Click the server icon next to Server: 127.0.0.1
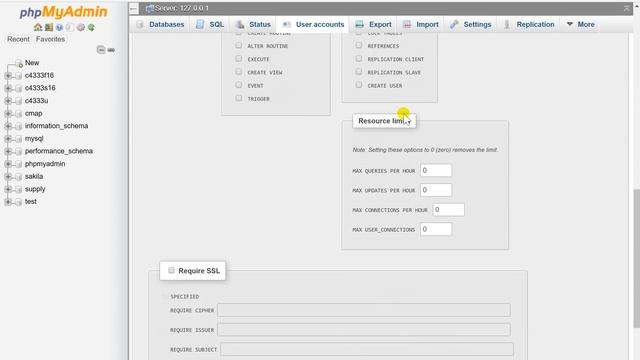The width and height of the screenshot is (640, 360). pyautogui.click(x=149, y=8)
